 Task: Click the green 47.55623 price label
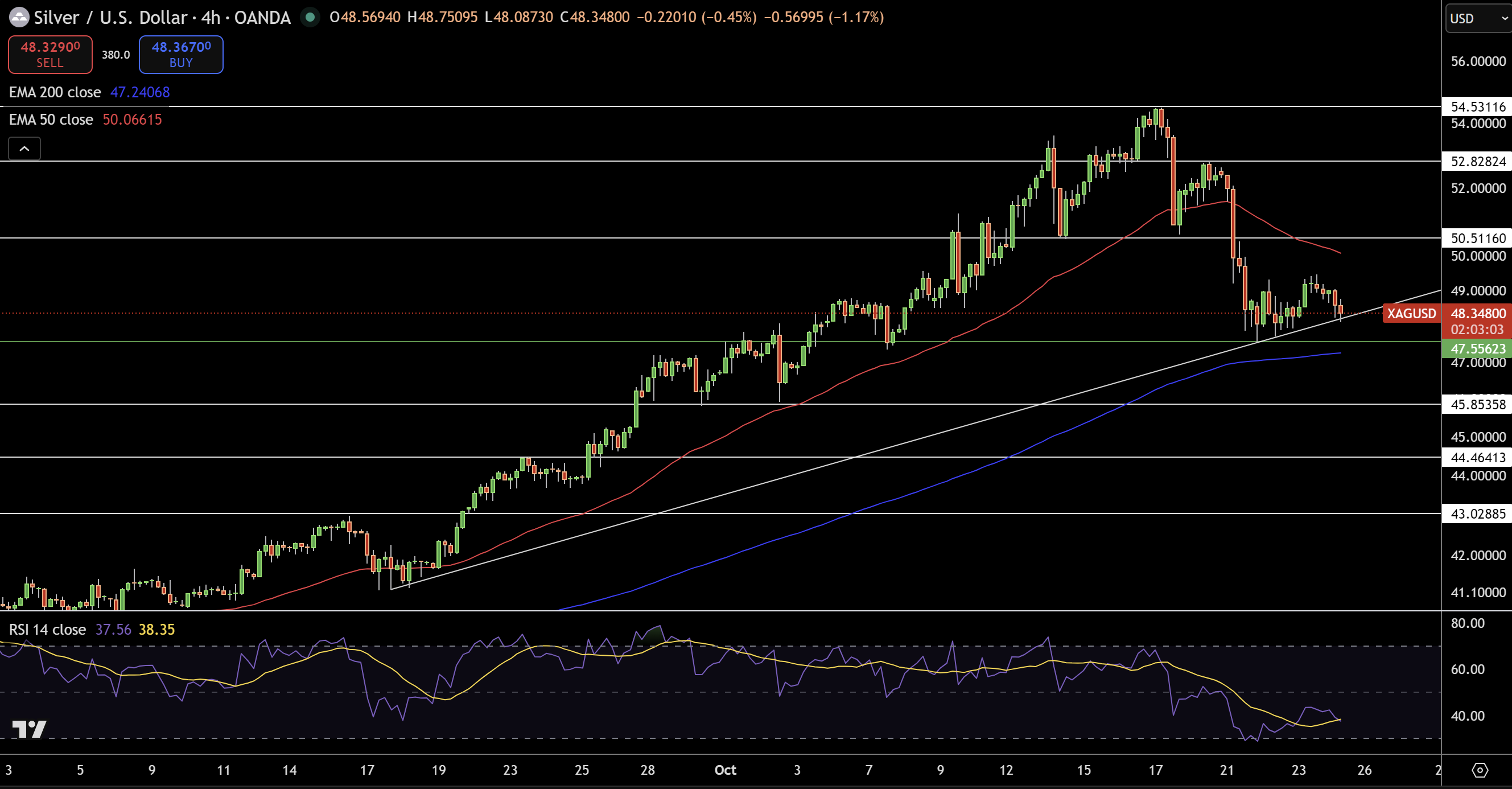click(x=1477, y=349)
